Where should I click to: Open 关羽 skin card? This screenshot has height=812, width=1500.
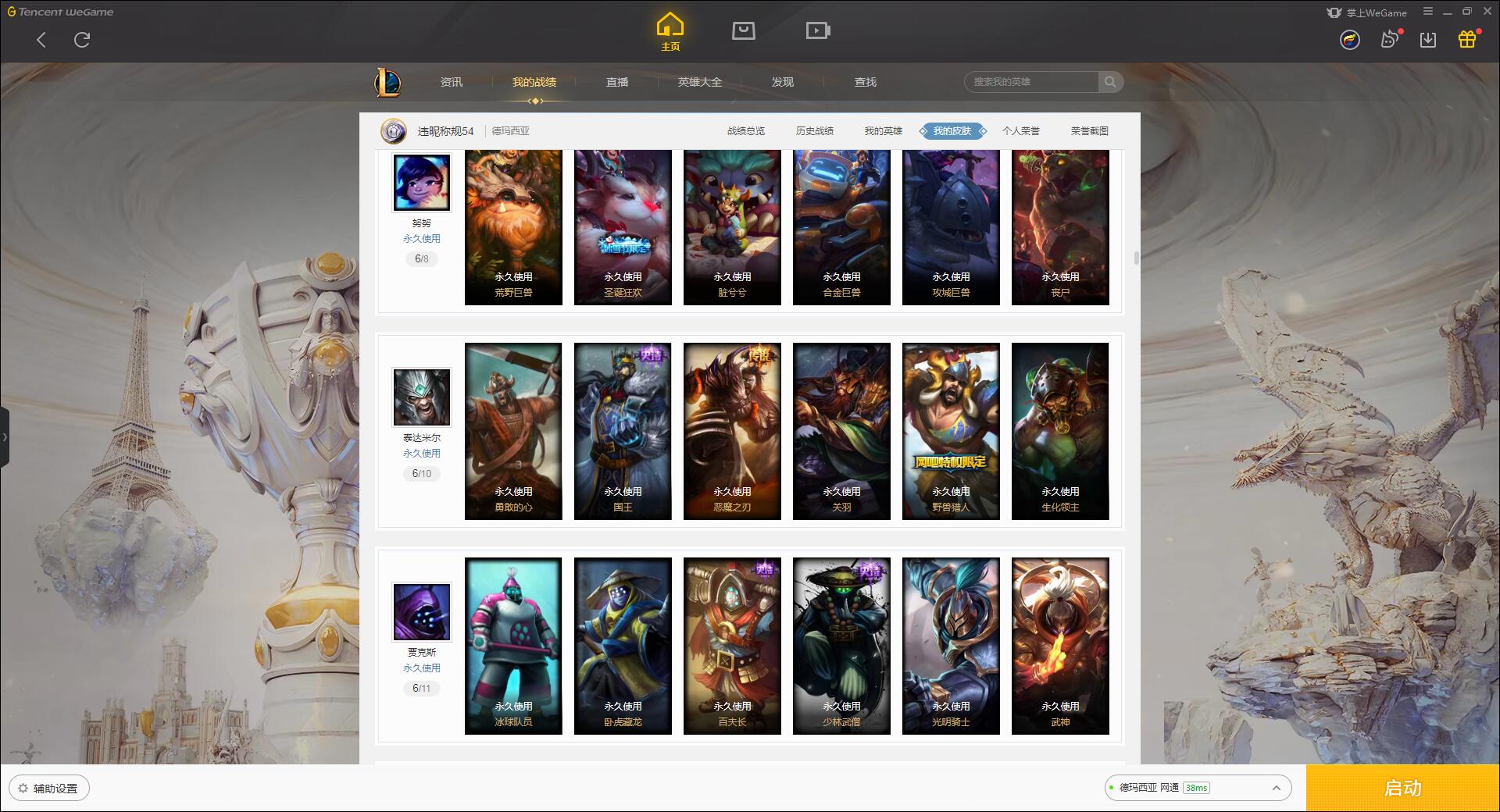(841, 431)
